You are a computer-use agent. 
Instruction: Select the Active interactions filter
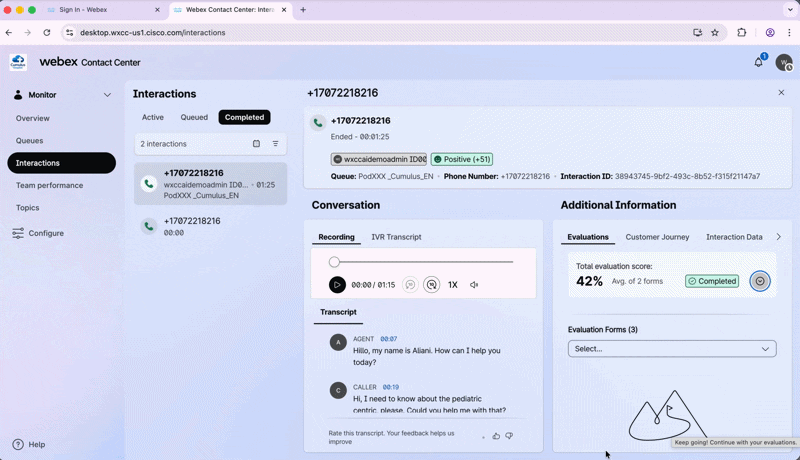tap(153, 117)
